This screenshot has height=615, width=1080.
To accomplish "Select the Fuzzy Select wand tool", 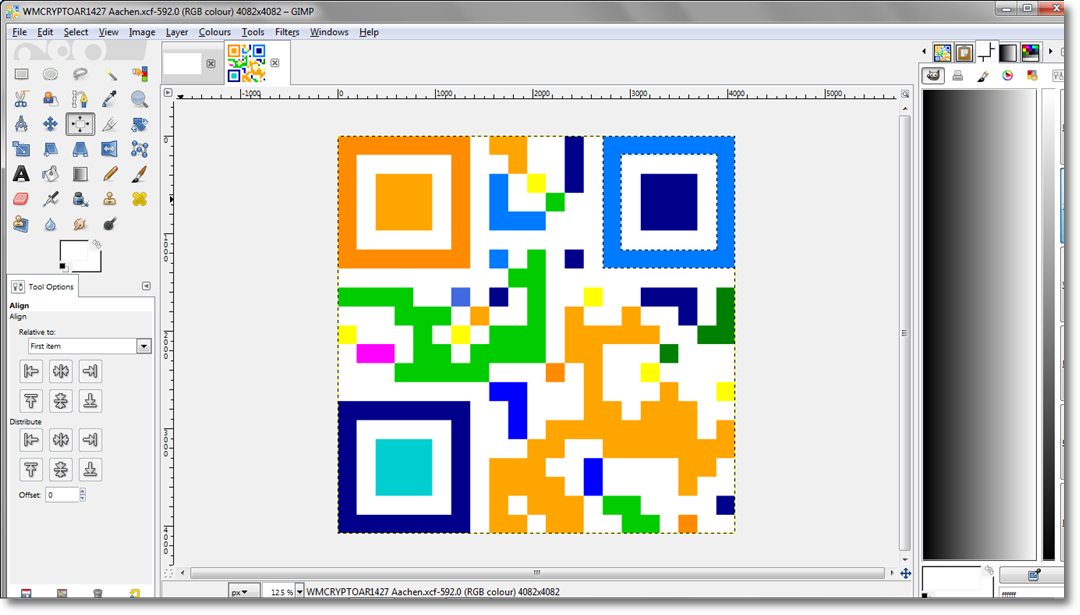I will pos(110,74).
